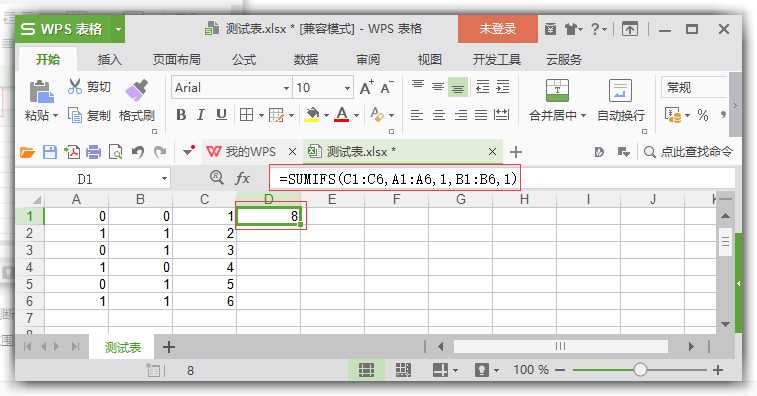Viewport: 757px width, 396px height.
Task: Toggle Bold formatting
Action: click(181, 115)
